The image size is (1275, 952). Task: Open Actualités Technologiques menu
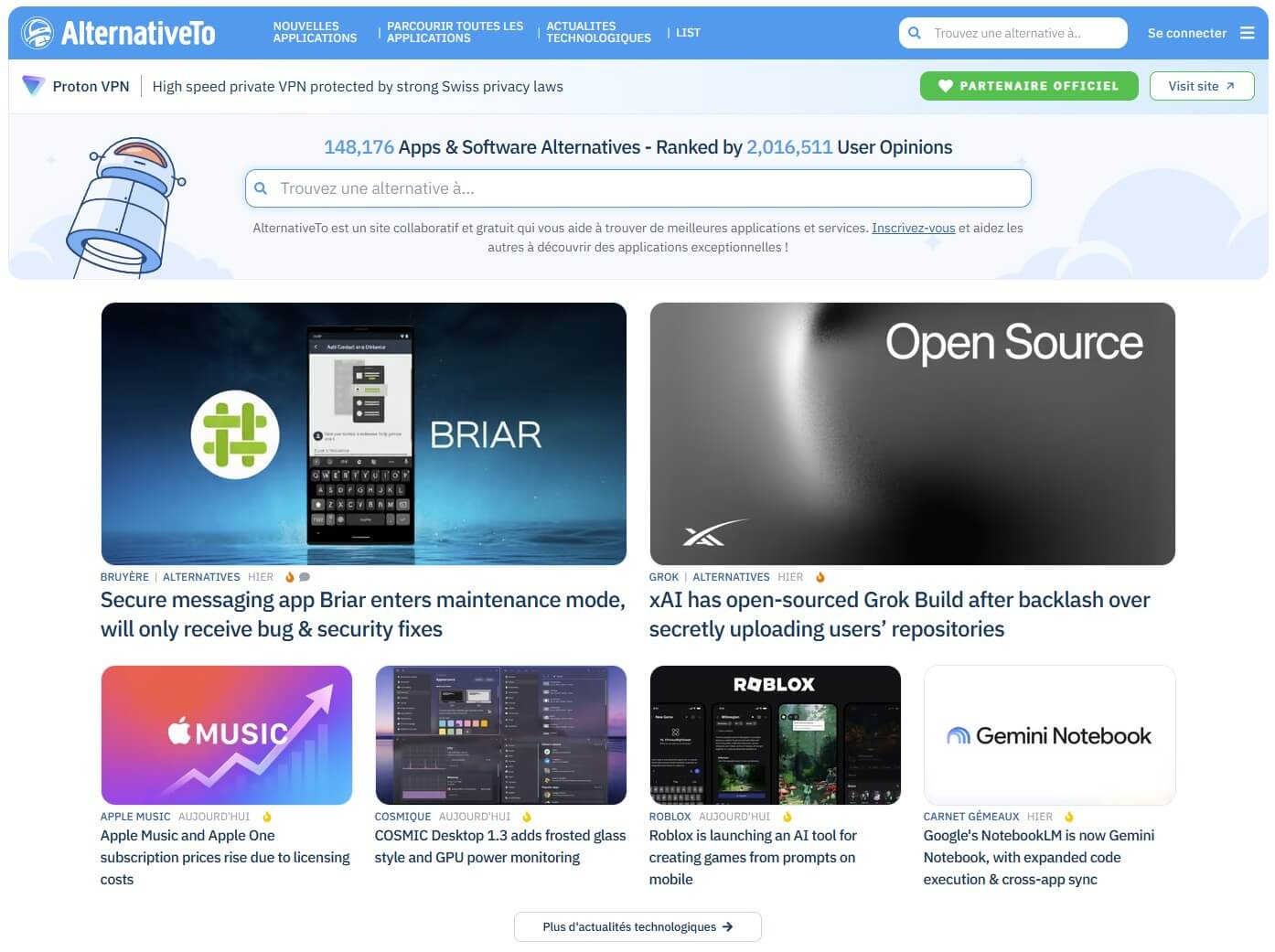coord(598,32)
